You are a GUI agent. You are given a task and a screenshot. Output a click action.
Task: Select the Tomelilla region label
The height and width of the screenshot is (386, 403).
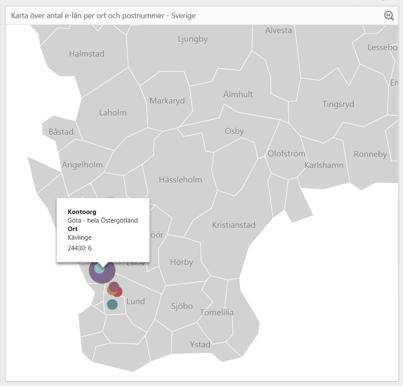click(217, 312)
